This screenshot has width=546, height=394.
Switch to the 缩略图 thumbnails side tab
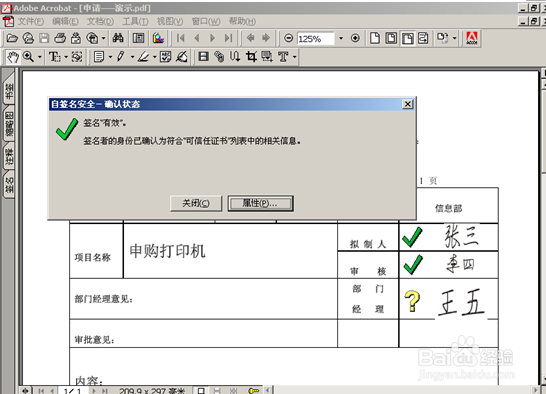click(x=9, y=124)
